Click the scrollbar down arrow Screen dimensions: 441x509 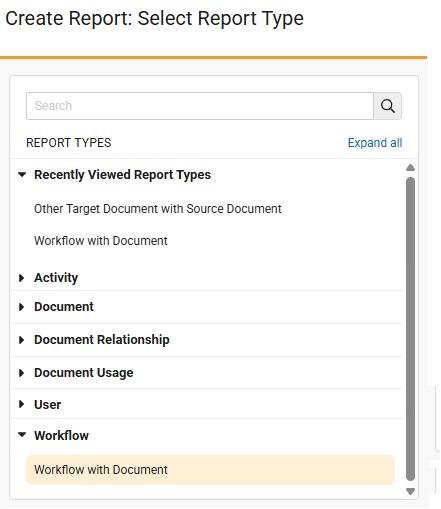(x=411, y=491)
